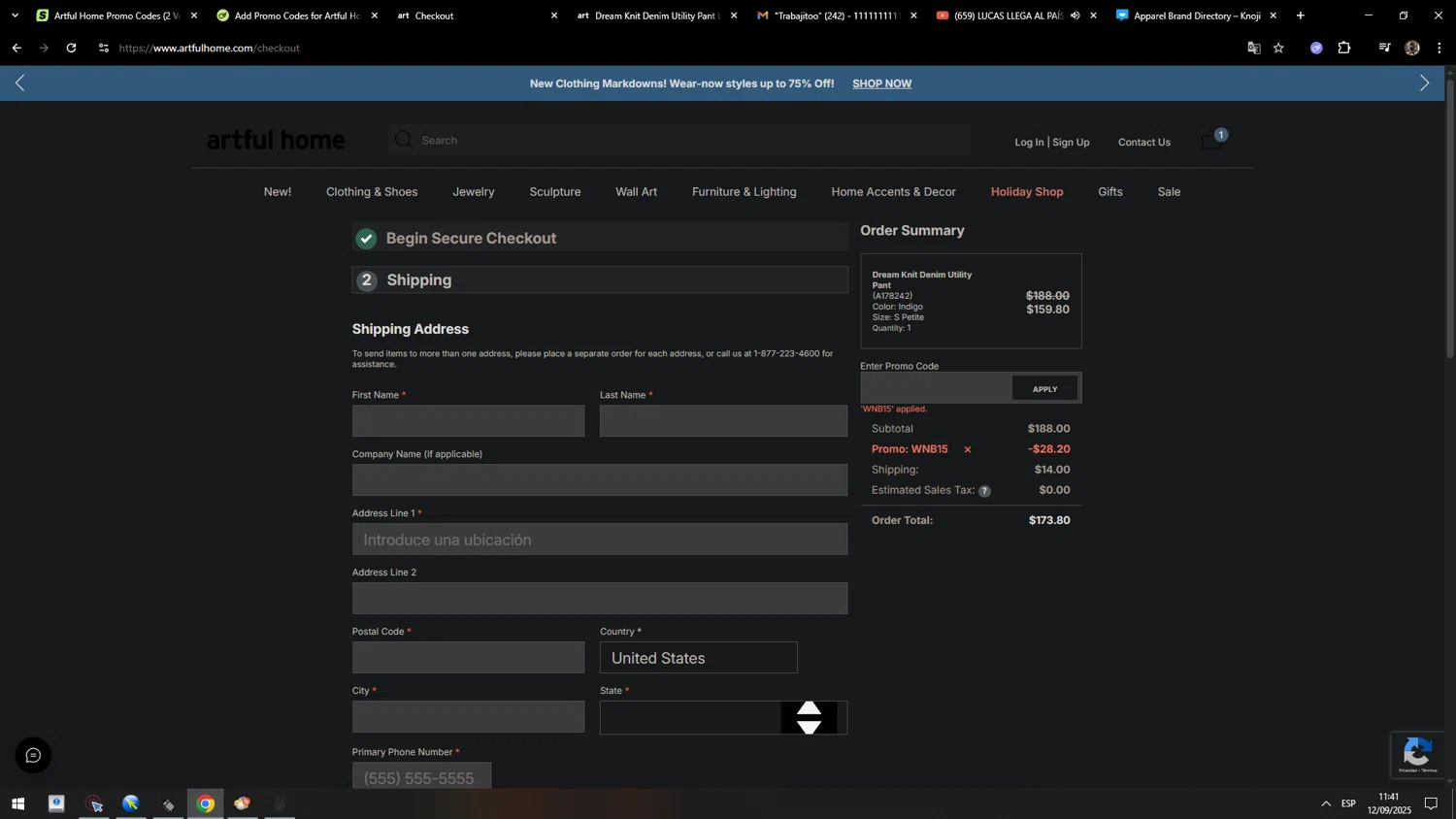Focus Primary Phone Number field
The image size is (1456, 819).
point(421,776)
